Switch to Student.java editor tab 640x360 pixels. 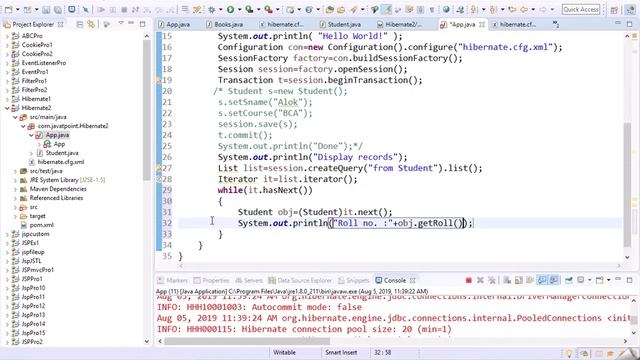coord(340,24)
